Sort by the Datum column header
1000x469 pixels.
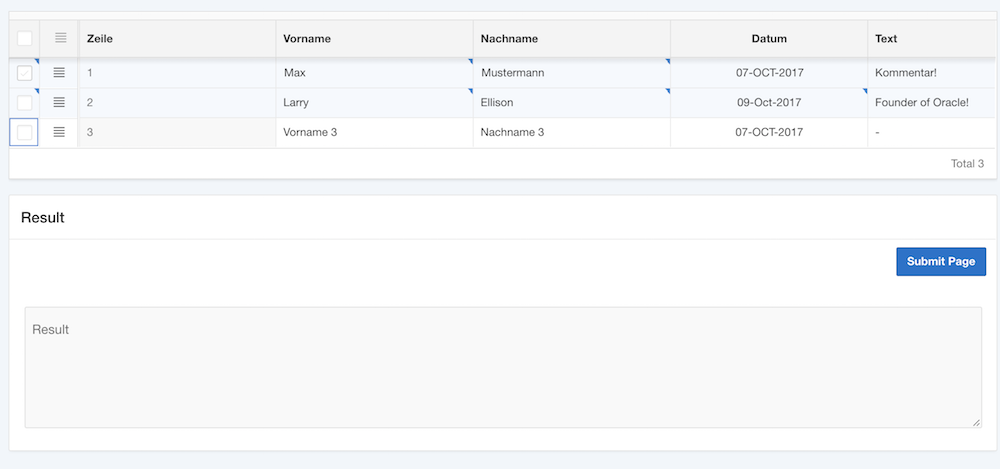769,39
